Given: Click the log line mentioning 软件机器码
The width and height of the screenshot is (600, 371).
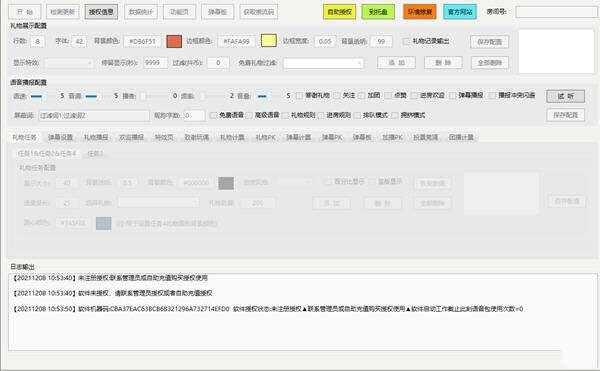Looking at the screenshot, I should pyautogui.click(x=268, y=309).
